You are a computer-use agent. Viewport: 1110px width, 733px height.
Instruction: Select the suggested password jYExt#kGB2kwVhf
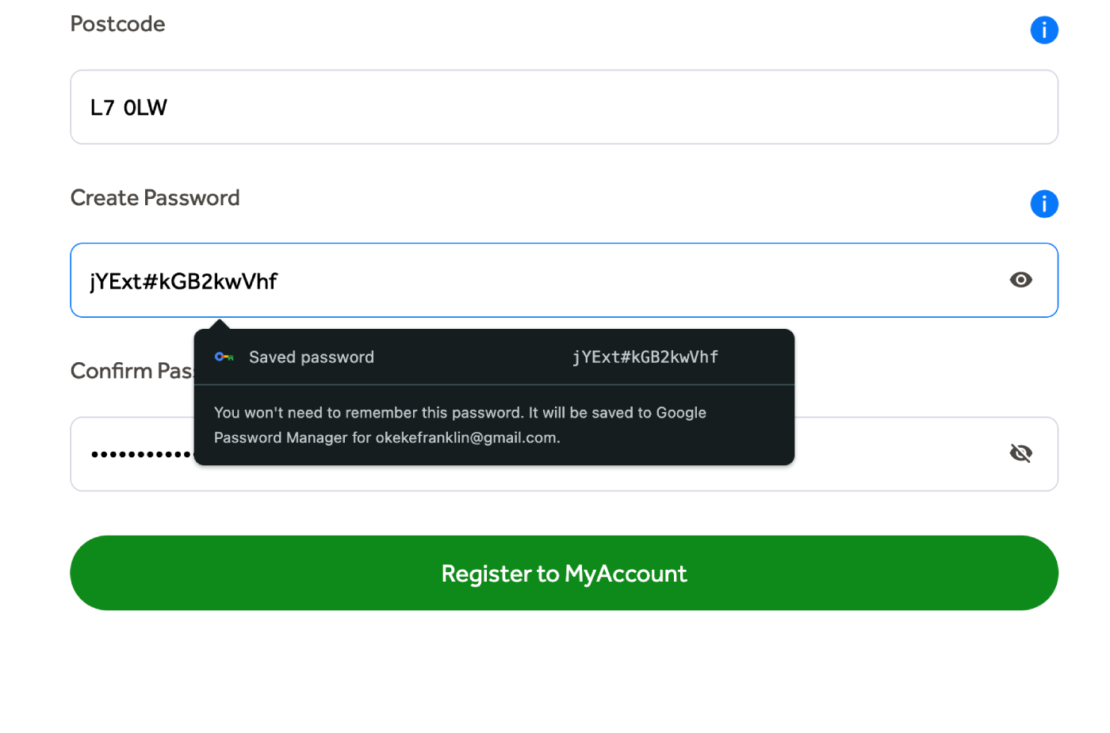(645, 357)
